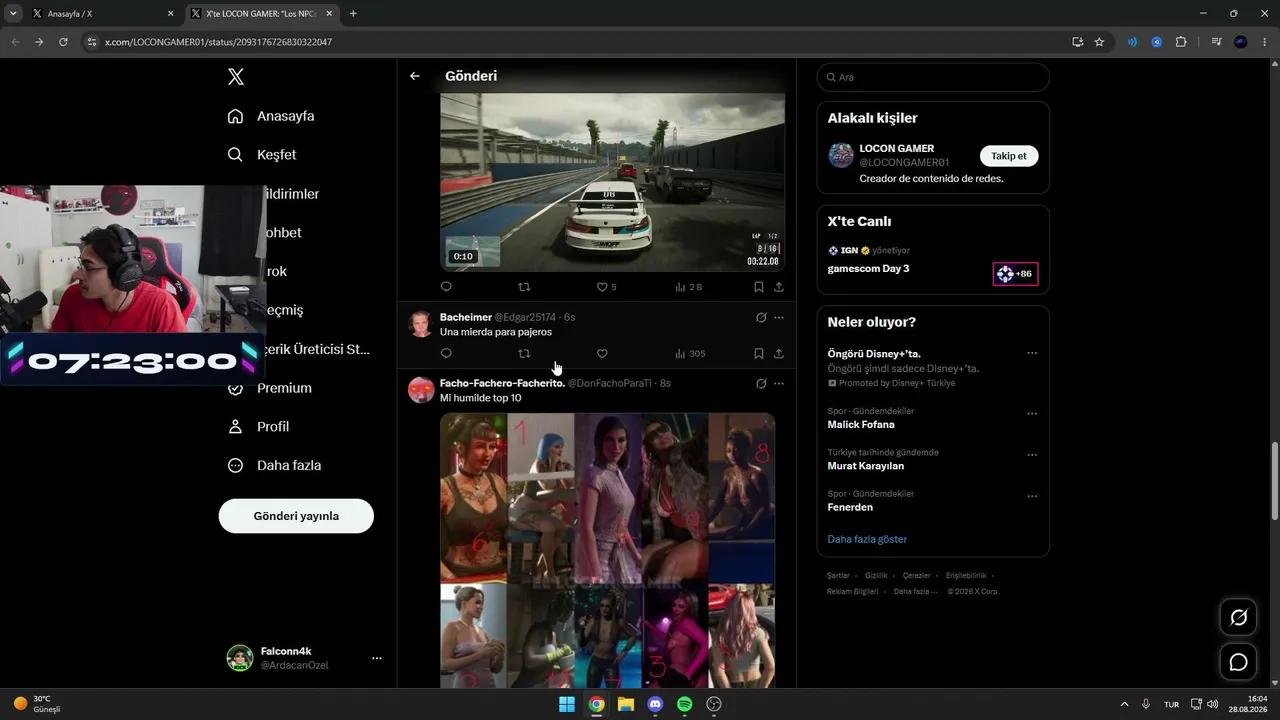1280x720 pixels.
Task: Click the volume icon in system tray
Action: (x=1213, y=704)
